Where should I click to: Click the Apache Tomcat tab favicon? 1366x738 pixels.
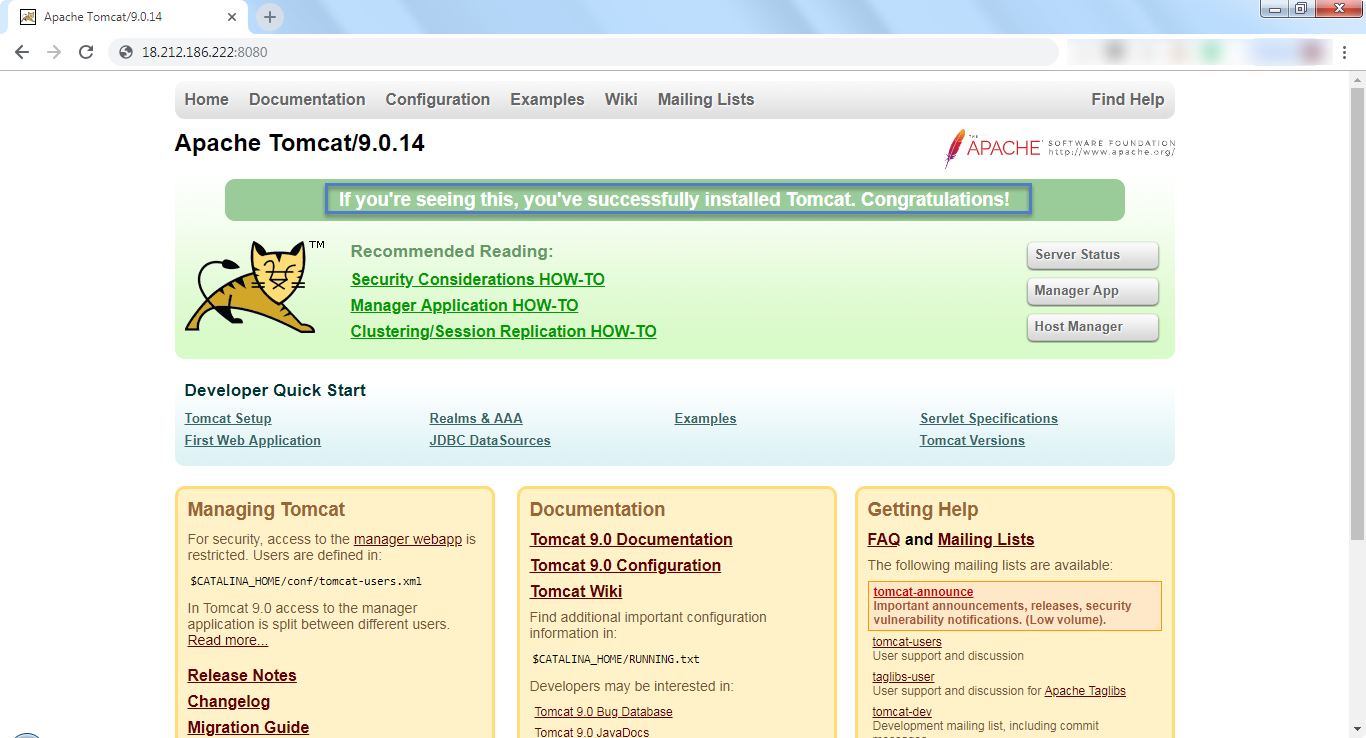click(x=27, y=16)
